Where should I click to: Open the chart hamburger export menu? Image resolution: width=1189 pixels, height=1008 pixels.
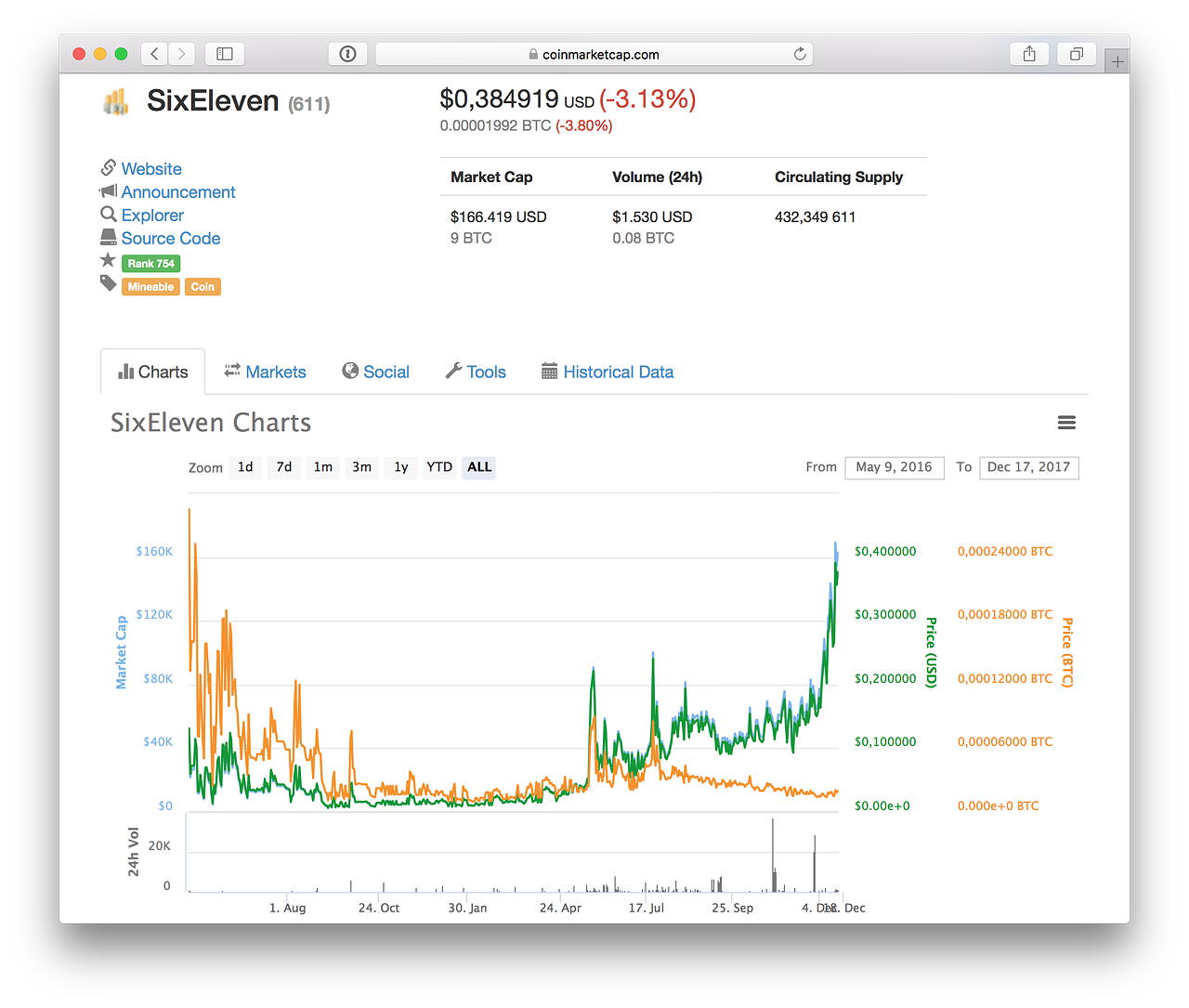click(1066, 423)
